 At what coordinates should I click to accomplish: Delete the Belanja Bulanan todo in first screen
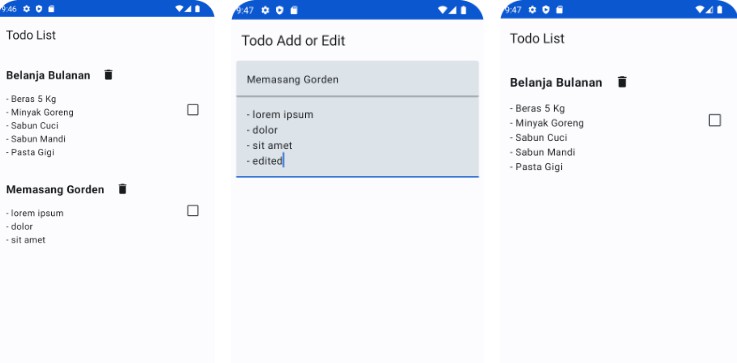[109, 75]
